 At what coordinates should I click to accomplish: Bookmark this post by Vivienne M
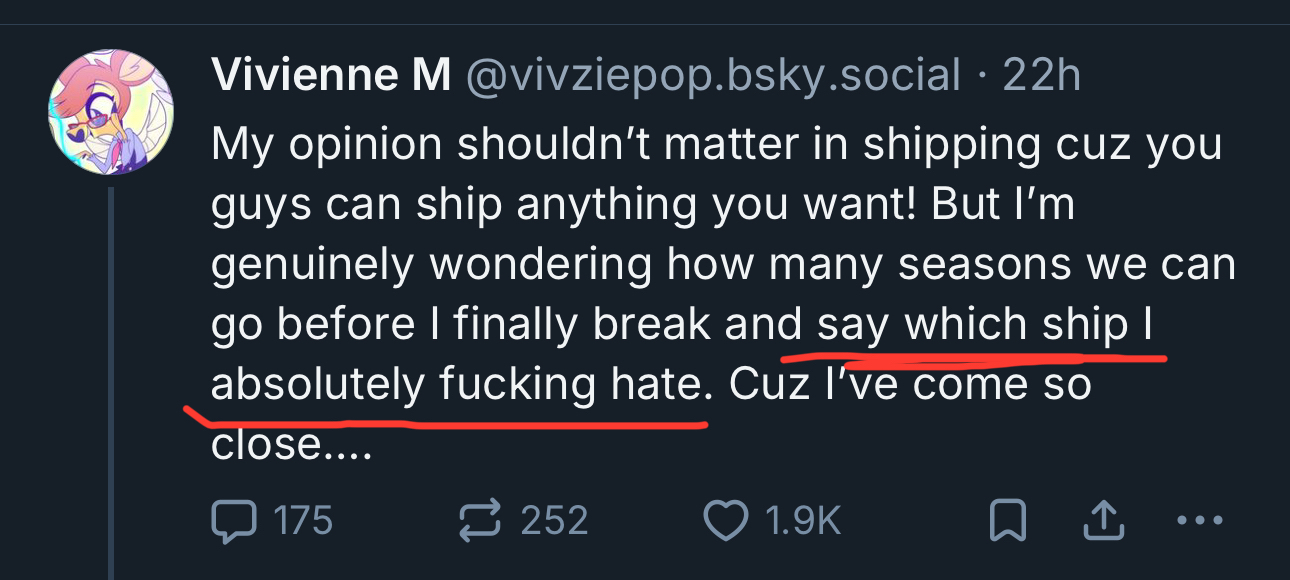[x=1006, y=520]
